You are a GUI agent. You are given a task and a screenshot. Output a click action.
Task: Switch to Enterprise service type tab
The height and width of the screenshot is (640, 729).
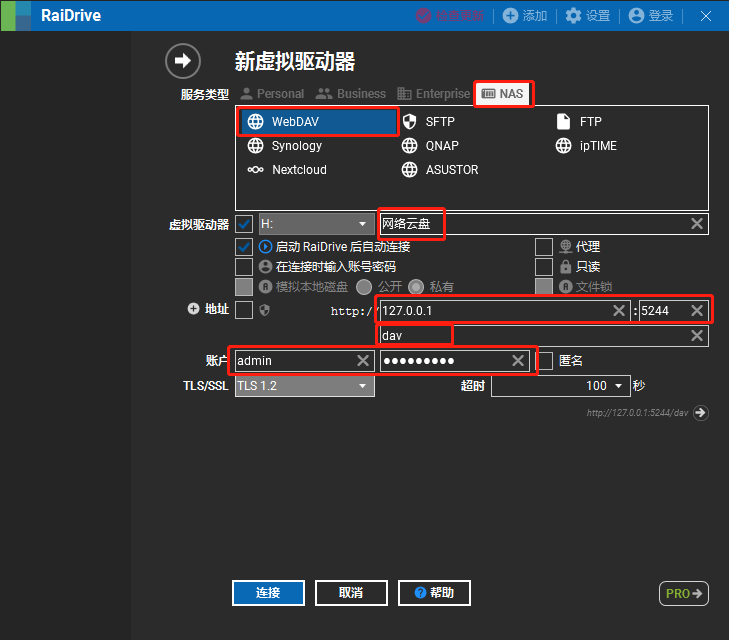coord(433,94)
